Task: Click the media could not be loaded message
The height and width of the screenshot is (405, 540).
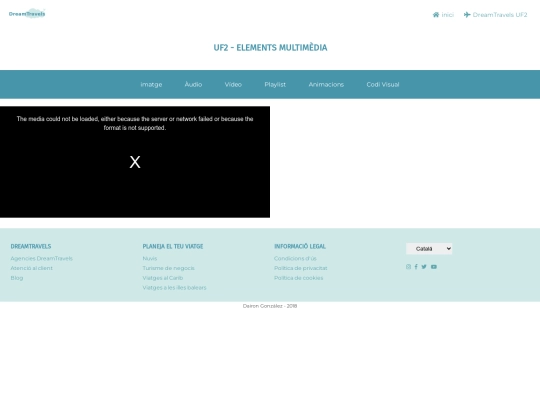Action: pos(135,123)
